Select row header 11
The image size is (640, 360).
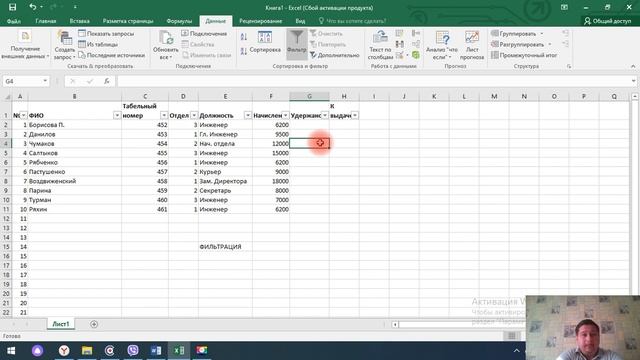[6, 209]
